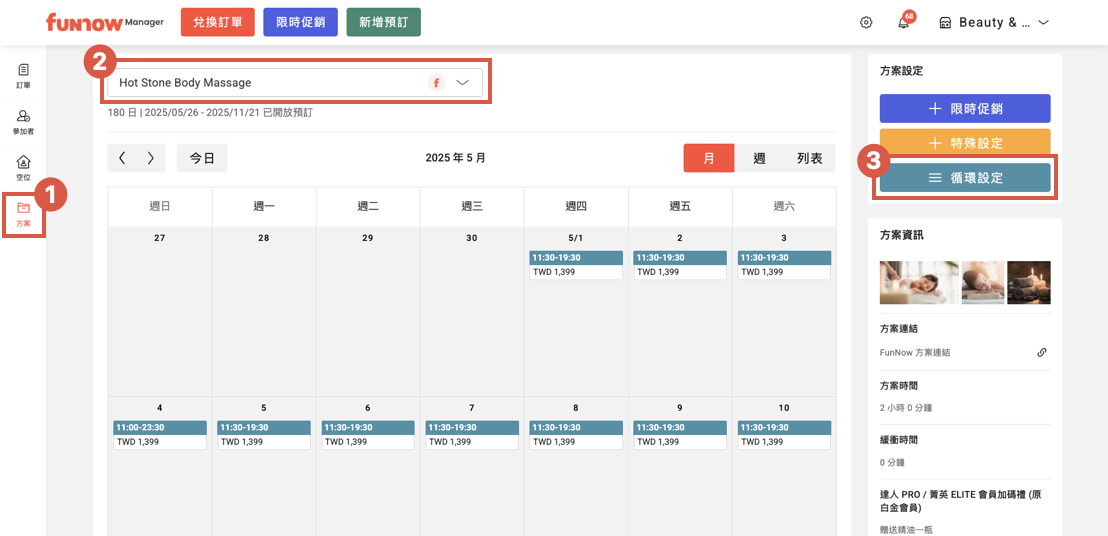Switch calendar to 月 month view

[709, 158]
